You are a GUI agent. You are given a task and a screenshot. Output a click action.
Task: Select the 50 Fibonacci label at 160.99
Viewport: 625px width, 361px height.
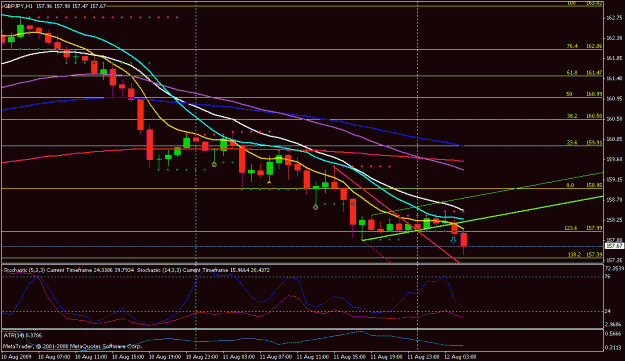point(584,94)
